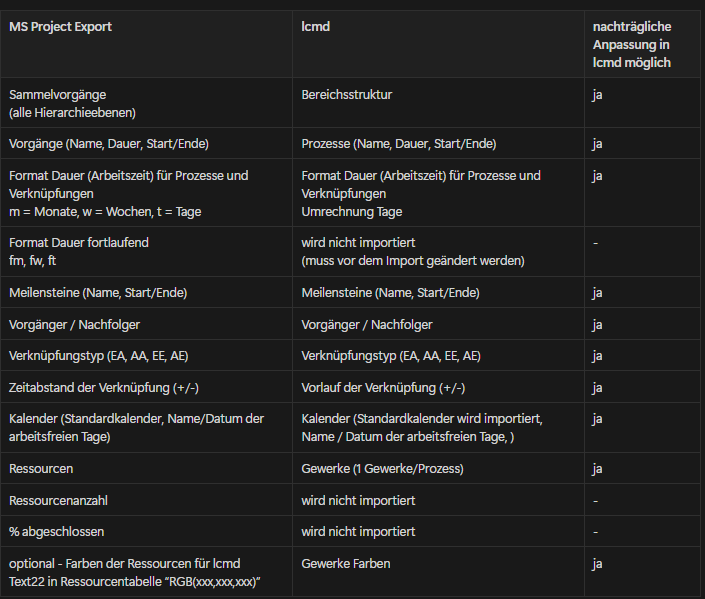Click the '% abgeschlossen' cell
The image size is (705, 599).
click(146, 531)
